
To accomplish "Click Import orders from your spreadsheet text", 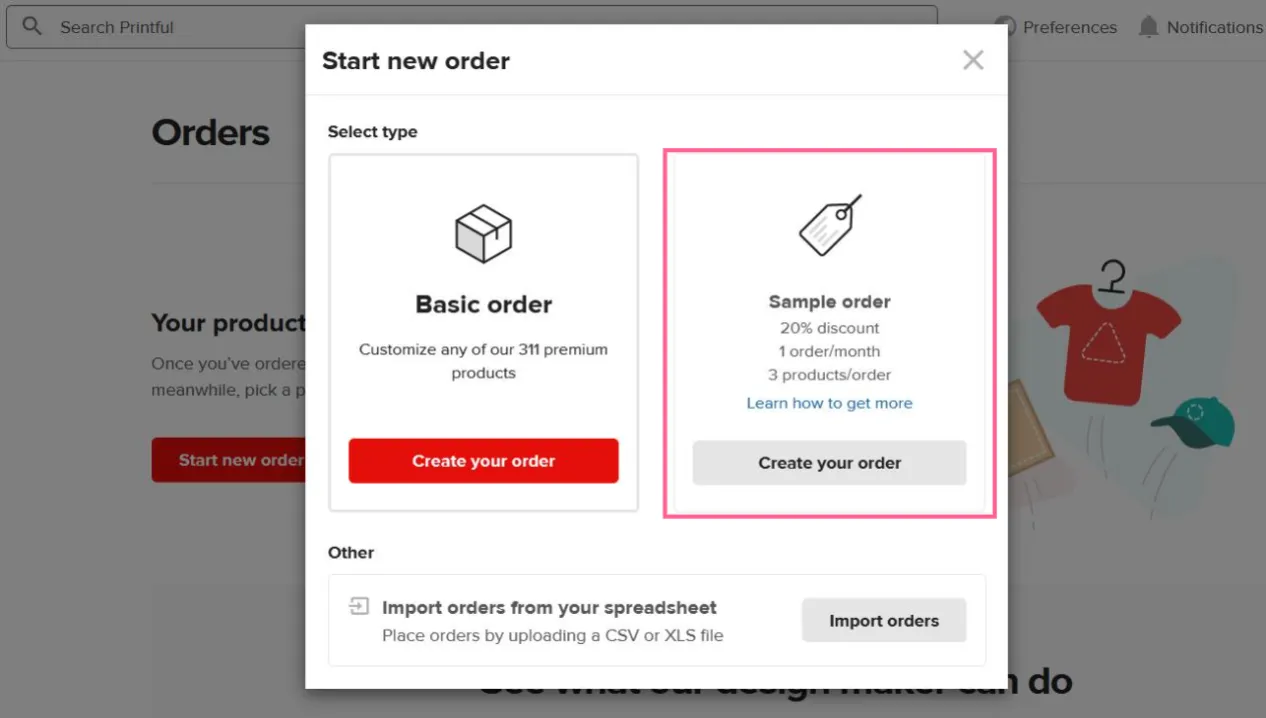I will tap(549, 607).
